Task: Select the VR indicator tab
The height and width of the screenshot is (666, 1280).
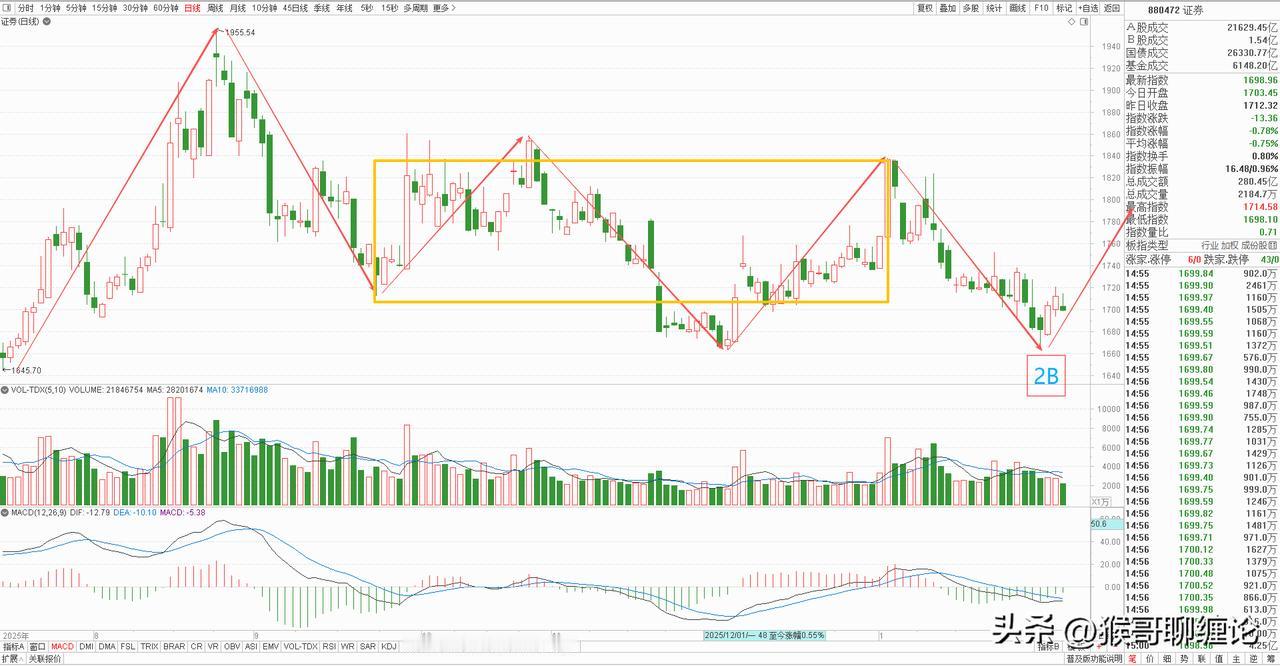Action: [212, 647]
